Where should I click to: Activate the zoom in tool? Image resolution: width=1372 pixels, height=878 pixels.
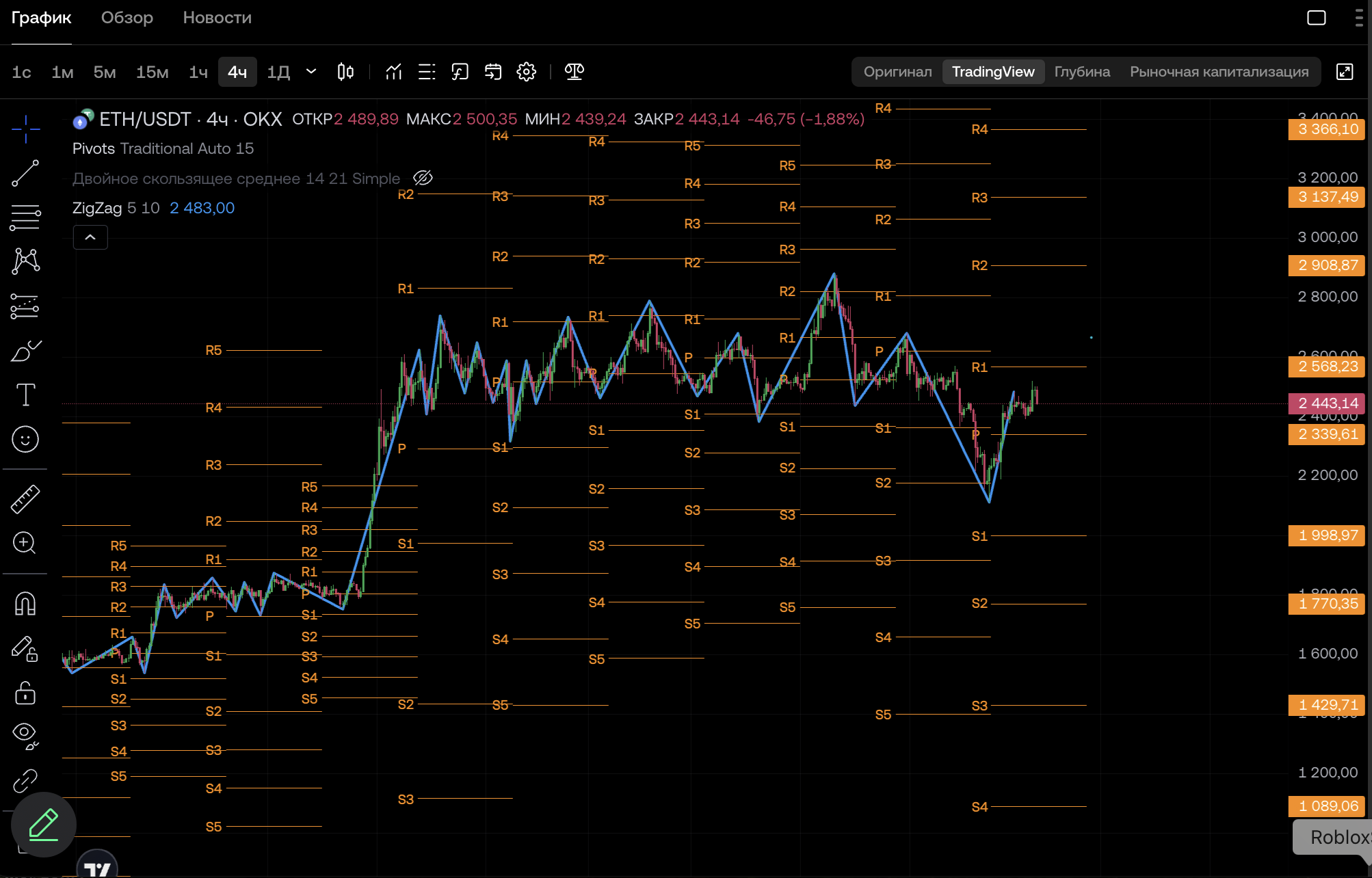(25, 543)
